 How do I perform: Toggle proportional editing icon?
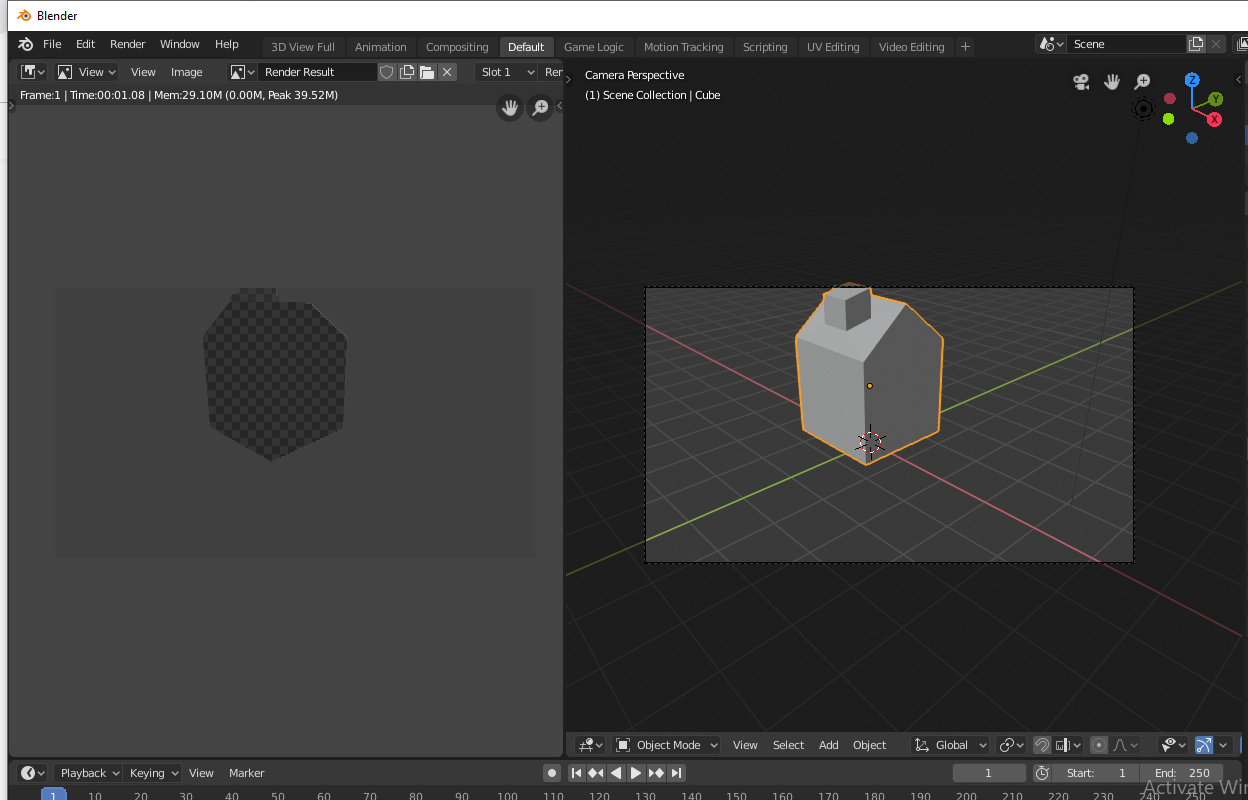[x=1099, y=745]
